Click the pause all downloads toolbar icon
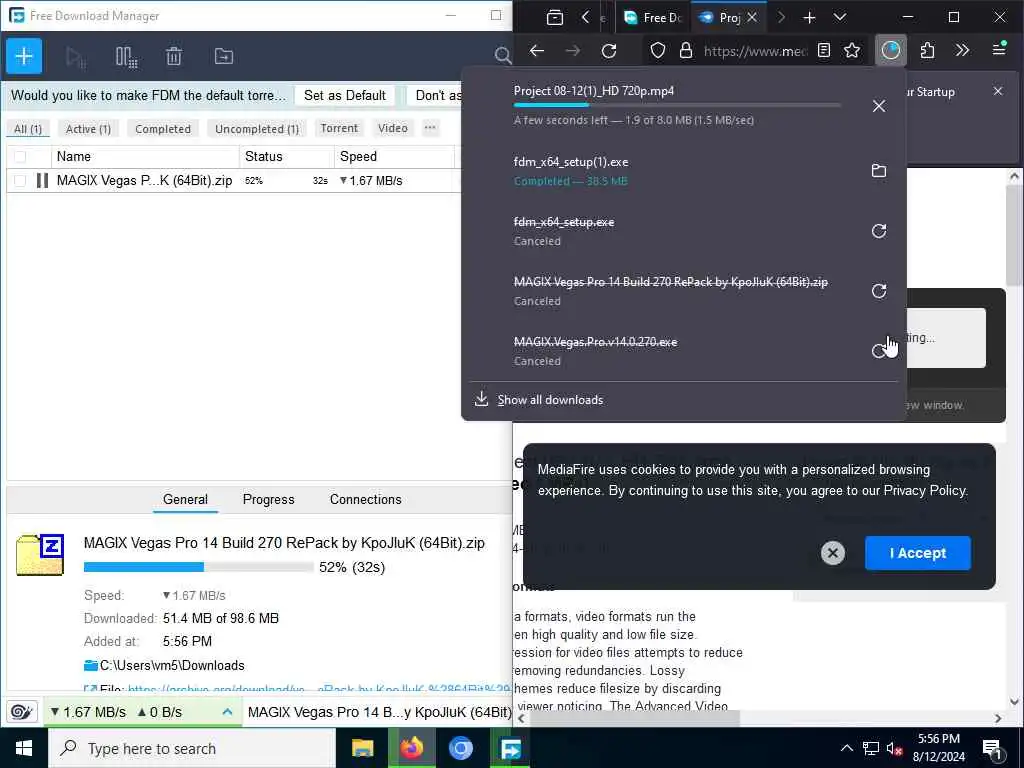The height and width of the screenshot is (768, 1024). pos(126,57)
